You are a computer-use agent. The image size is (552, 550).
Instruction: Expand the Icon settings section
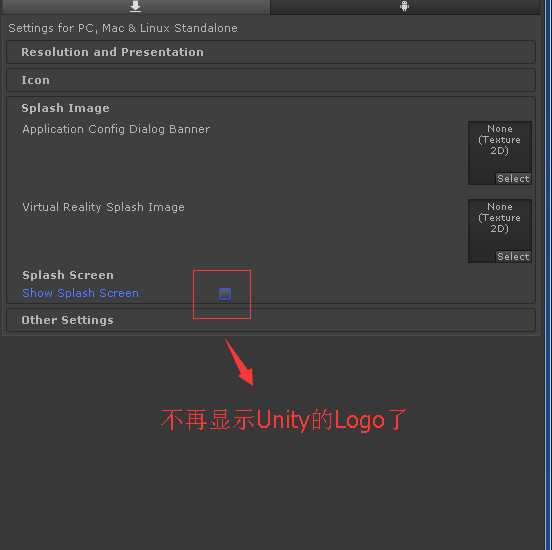(x=271, y=80)
